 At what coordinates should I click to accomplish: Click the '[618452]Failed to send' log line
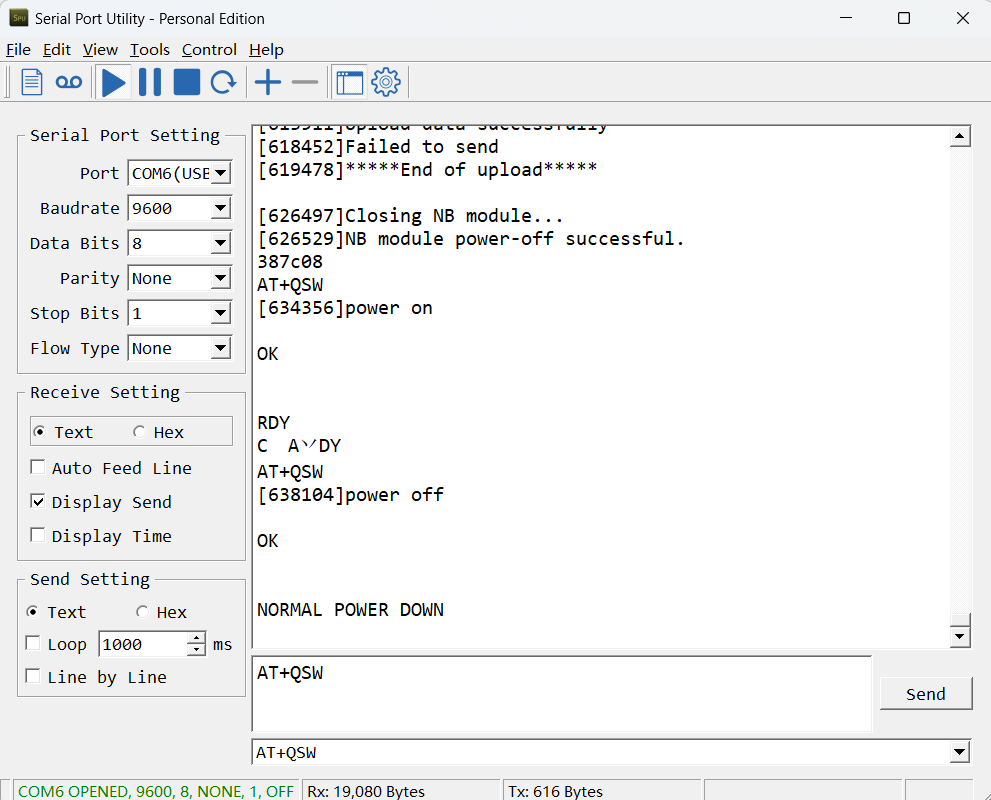(x=377, y=147)
